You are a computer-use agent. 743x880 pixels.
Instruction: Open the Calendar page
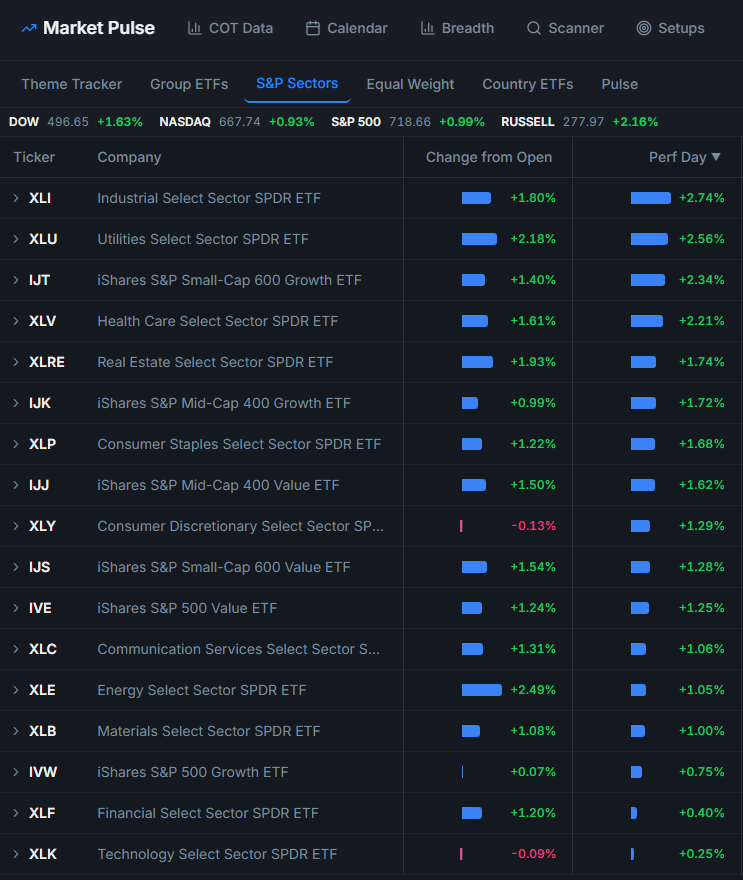pyautogui.click(x=346, y=28)
